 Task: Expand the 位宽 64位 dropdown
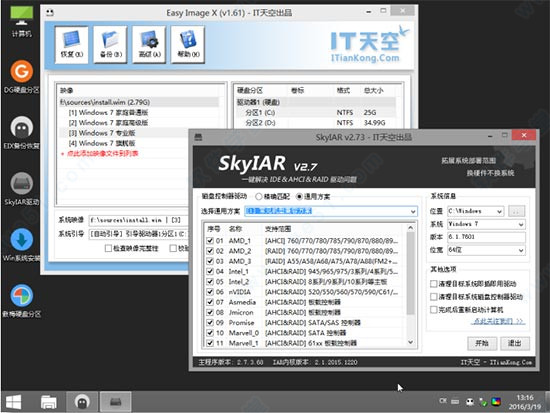click(521, 250)
